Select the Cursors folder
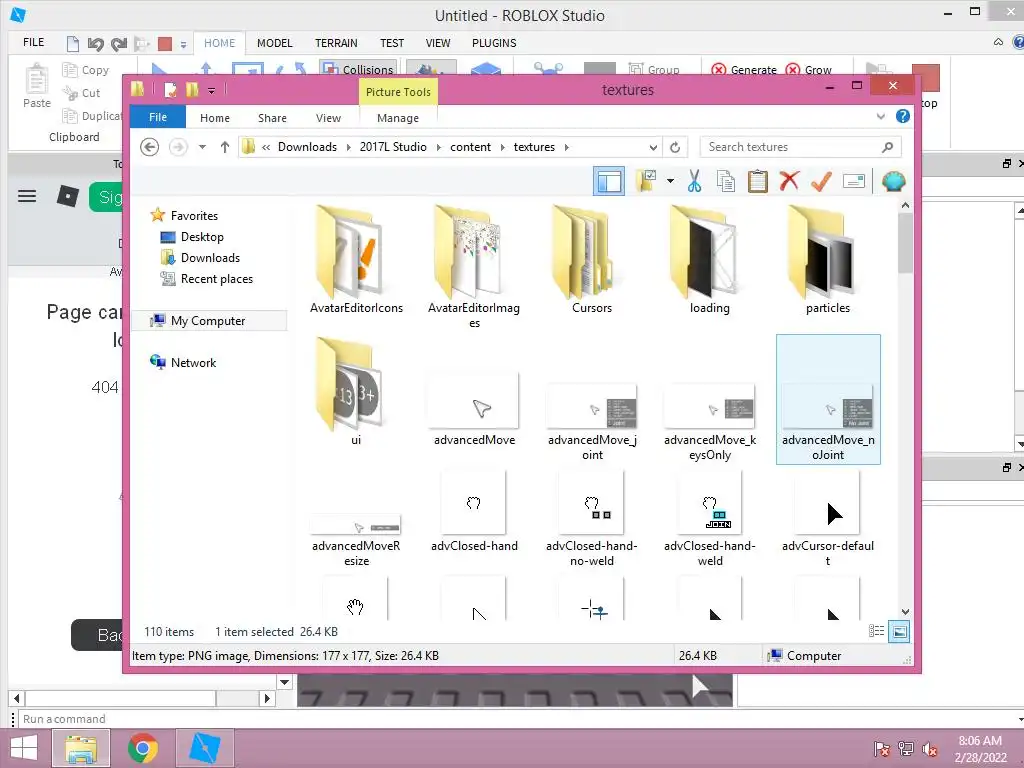 click(x=592, y=260)
